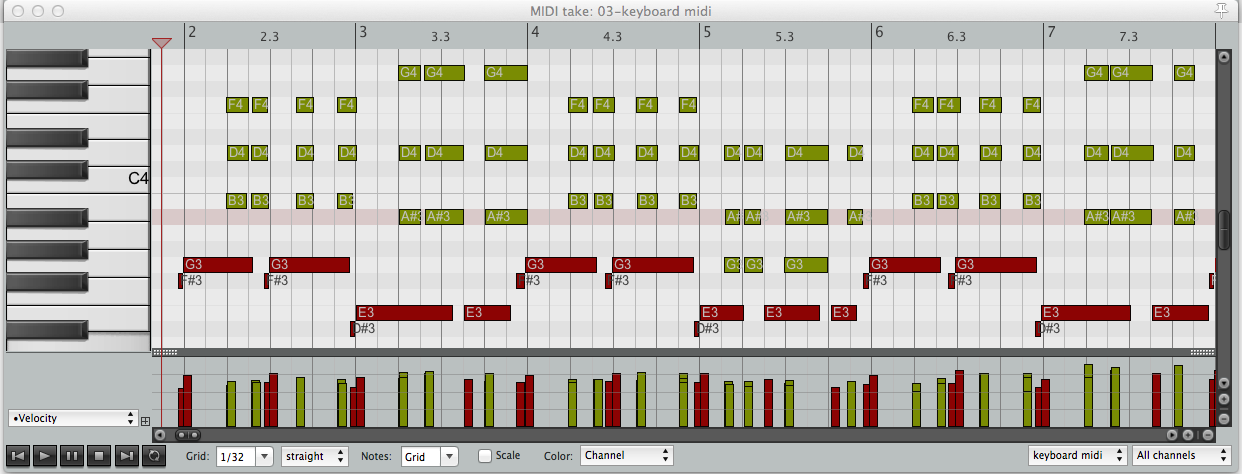1242x474 pixels.
Task: Click bar 6 on the timeline ruler
Action: point(880,32)
